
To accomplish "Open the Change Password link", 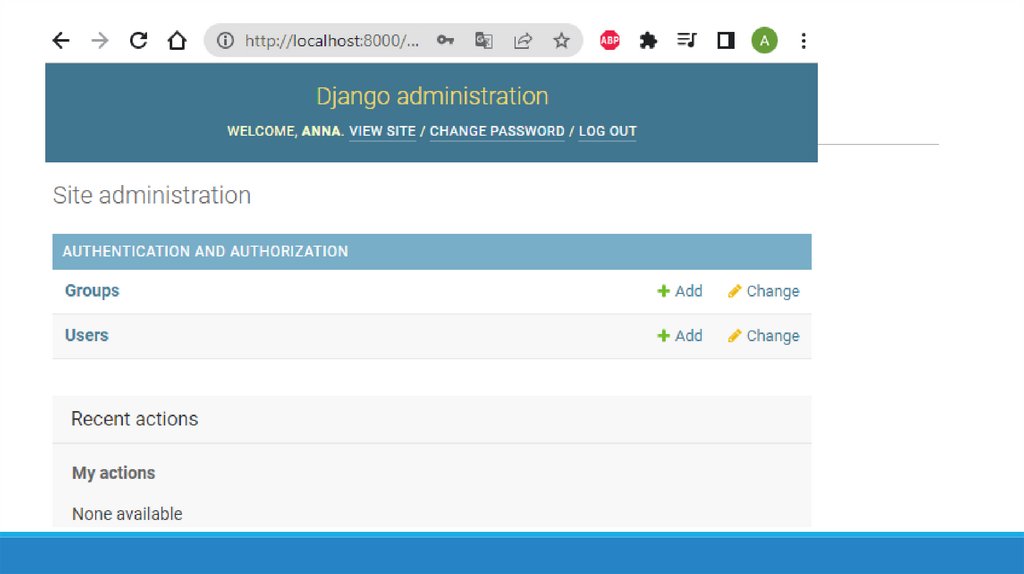I will (x=497, y=131).
